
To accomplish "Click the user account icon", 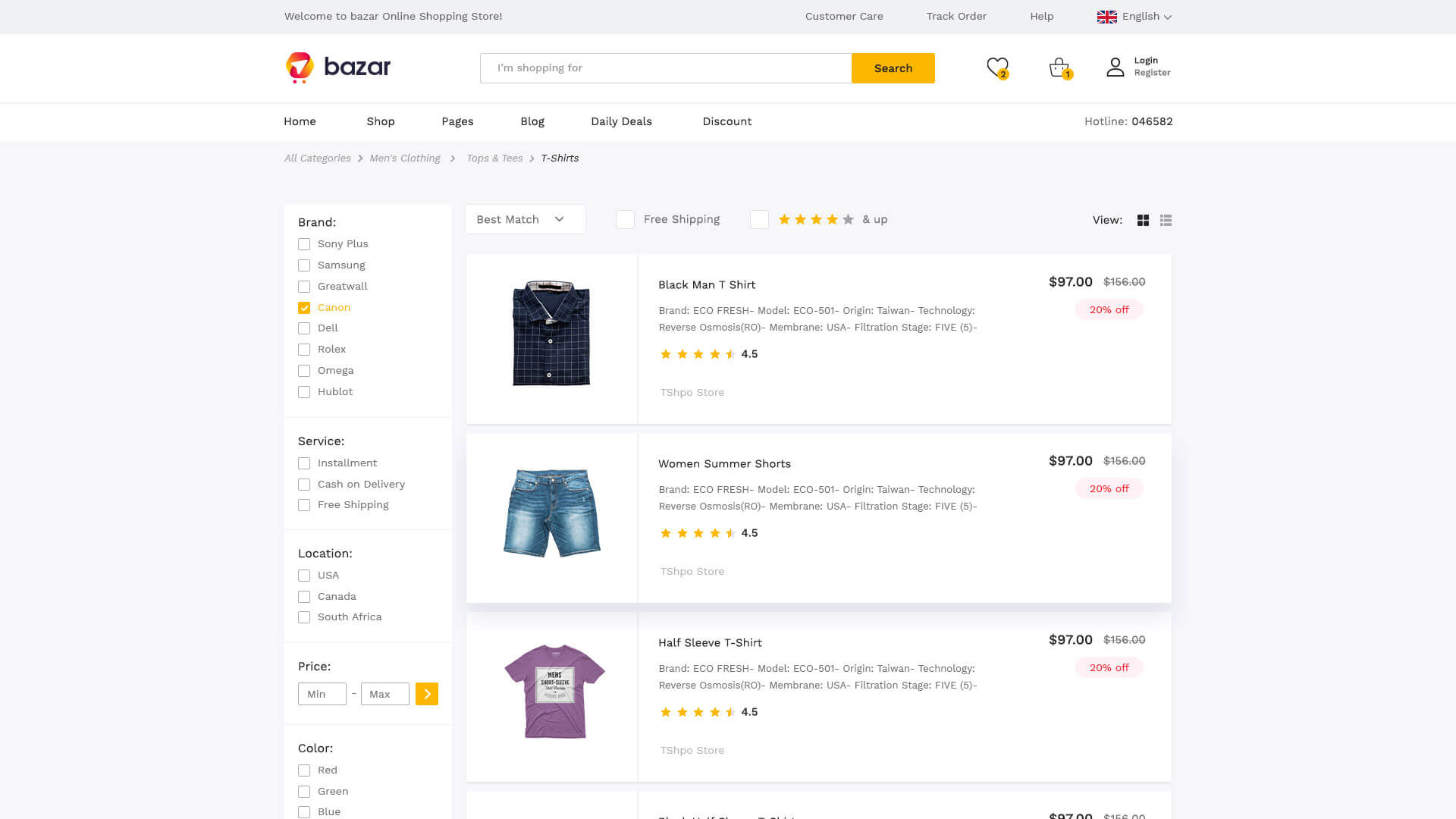I will pyautogui.click(x=1115, y=67).
